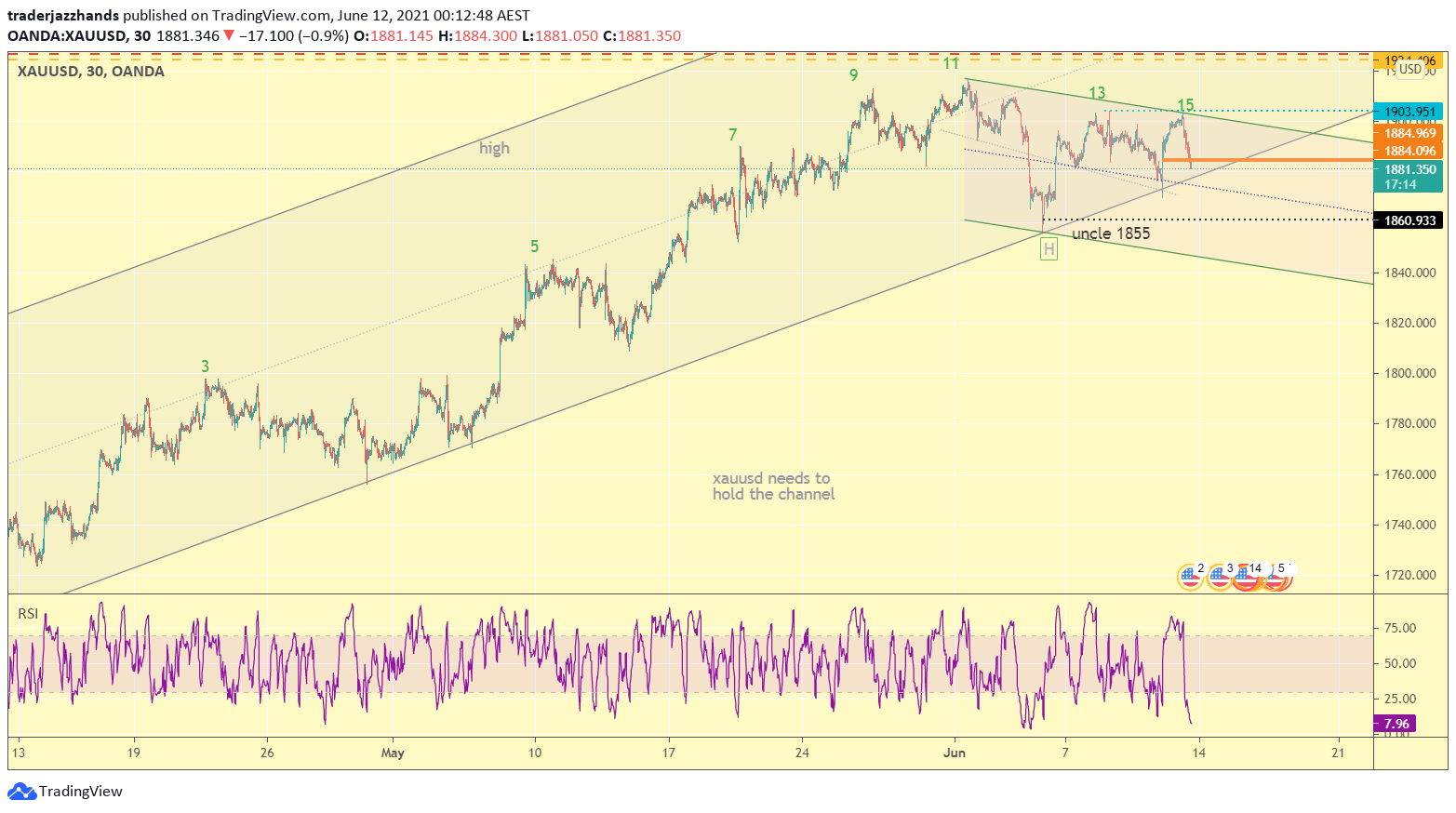Click the traderjazzhands author name
This screenshot has width=1456, height=813.
tap(63, 16)
